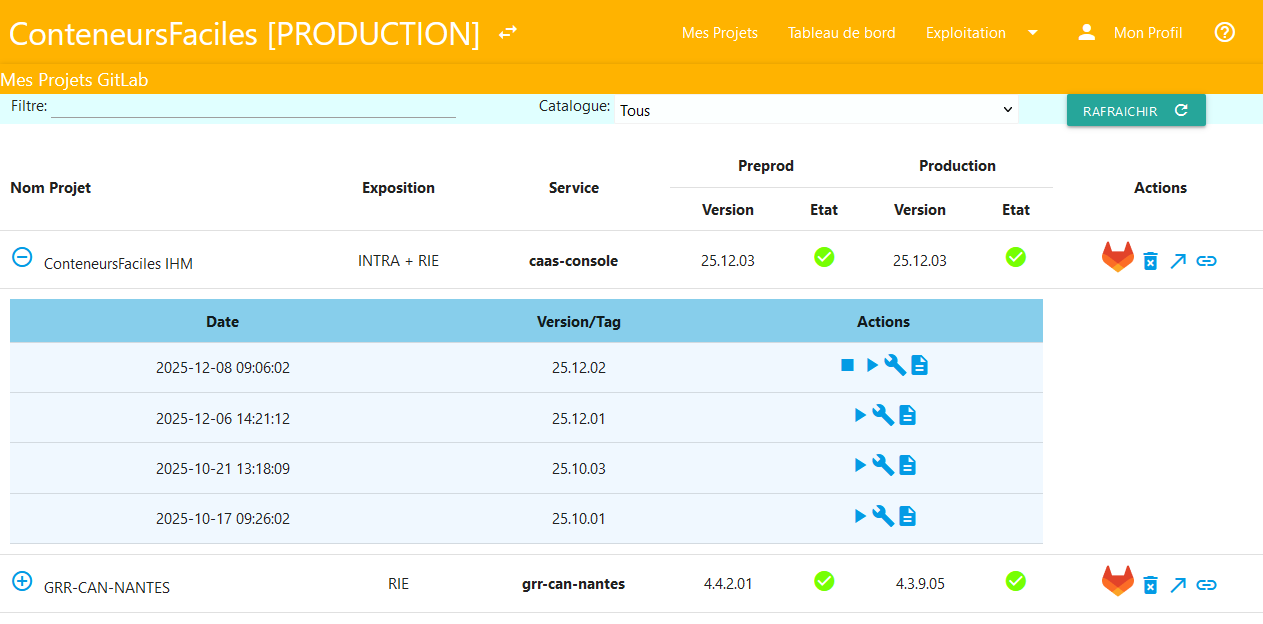Click link icon for GRR-CAN-NANTES
This screenshot has height=624, width=1263.
tap(1207, 585)
